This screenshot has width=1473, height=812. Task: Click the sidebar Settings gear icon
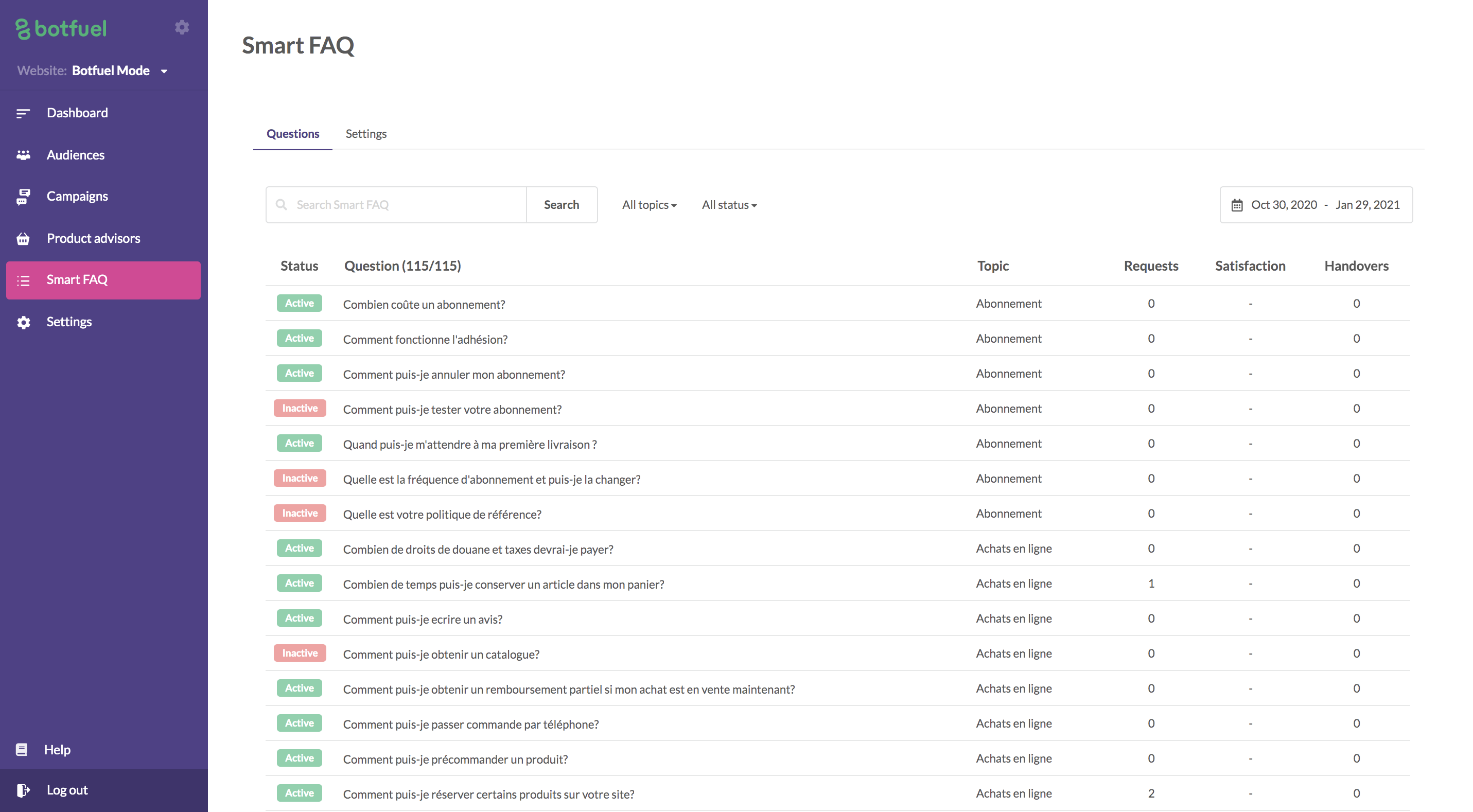(23, 323)
